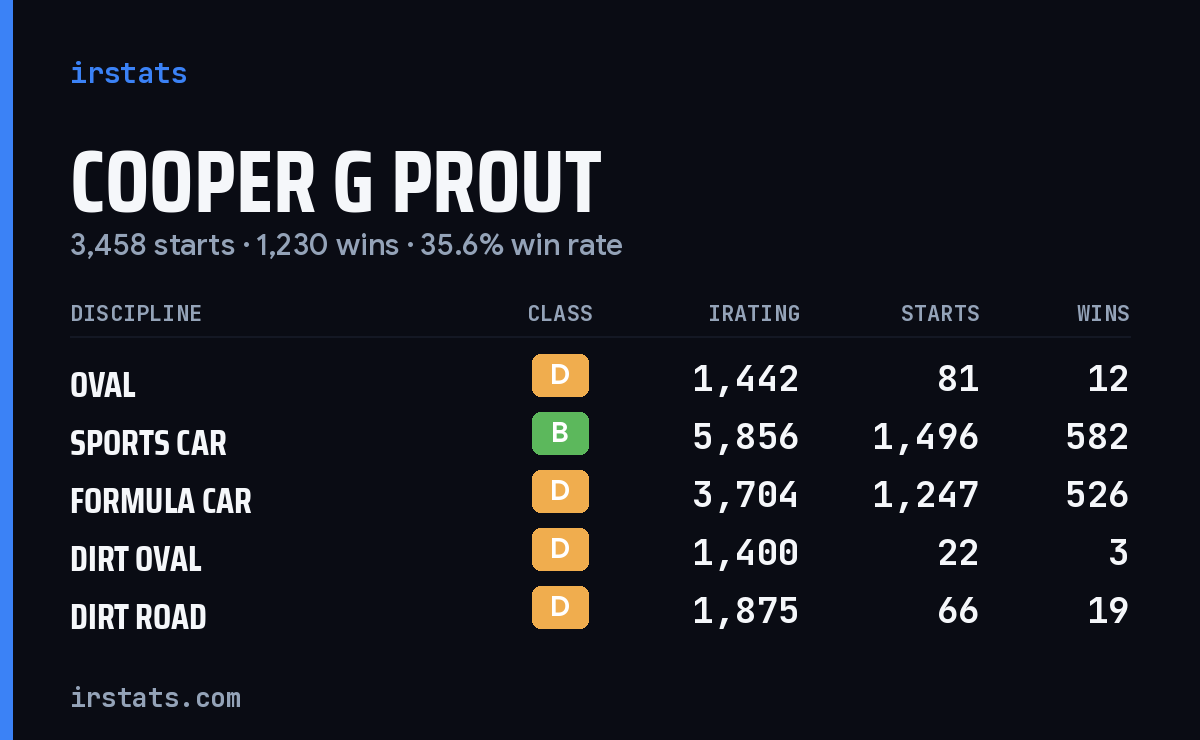This screenshot has height=740, width=1200.
Task: Sort by the Starts column header
Action: tap(940, 314)
